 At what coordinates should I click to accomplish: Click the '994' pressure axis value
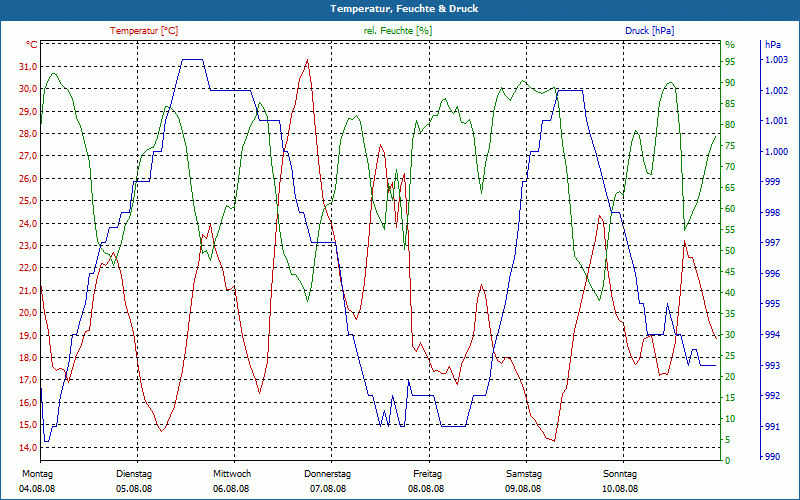coord(772,335)
